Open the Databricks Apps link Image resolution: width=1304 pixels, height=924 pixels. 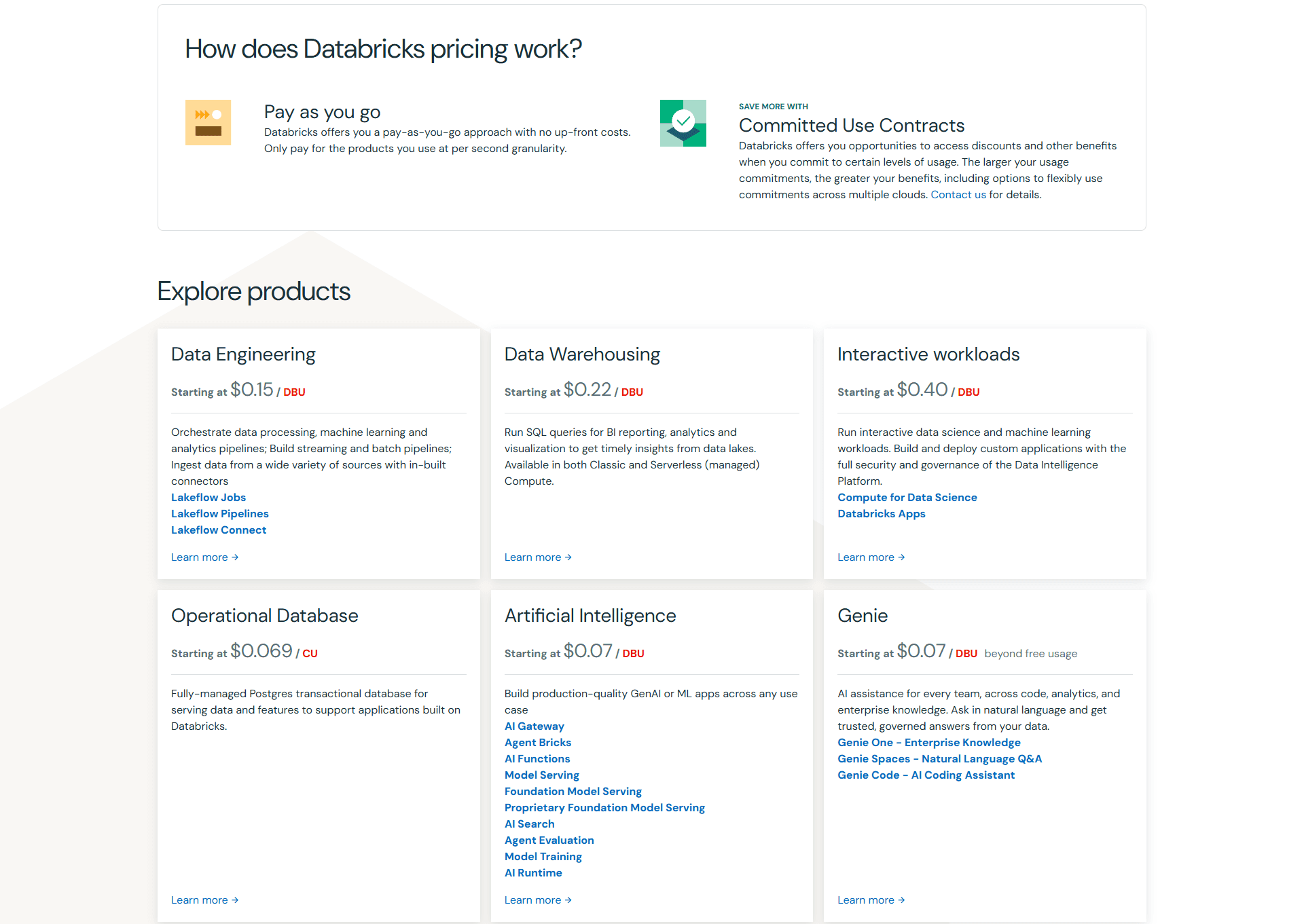click(882, 514)
